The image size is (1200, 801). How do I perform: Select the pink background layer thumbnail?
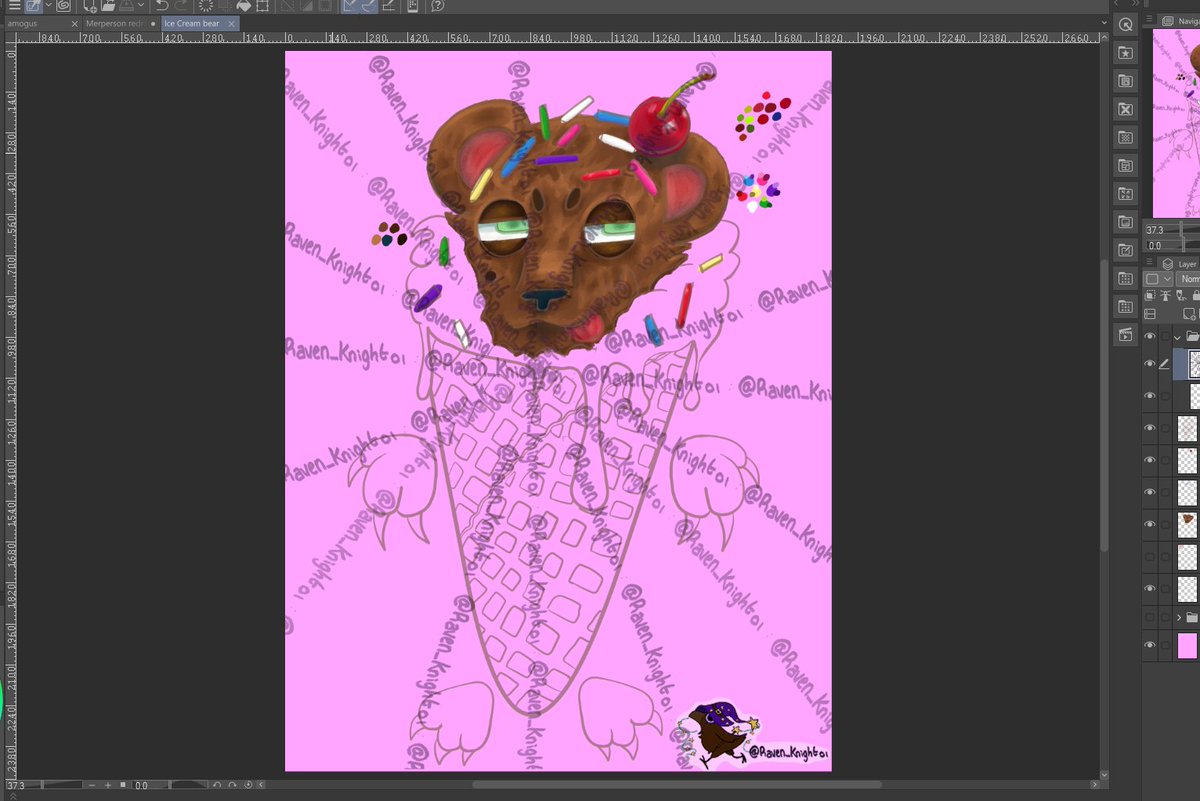pos(1187,646)
